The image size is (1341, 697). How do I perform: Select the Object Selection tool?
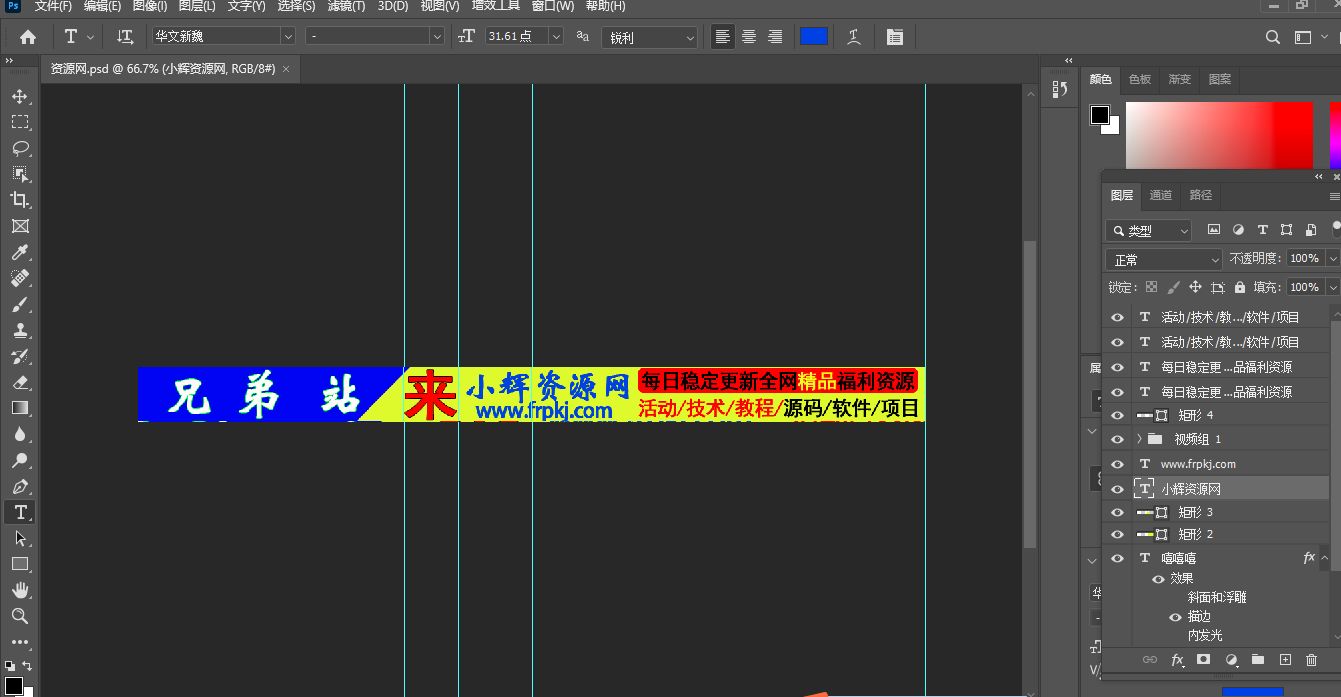pos(20,174)
